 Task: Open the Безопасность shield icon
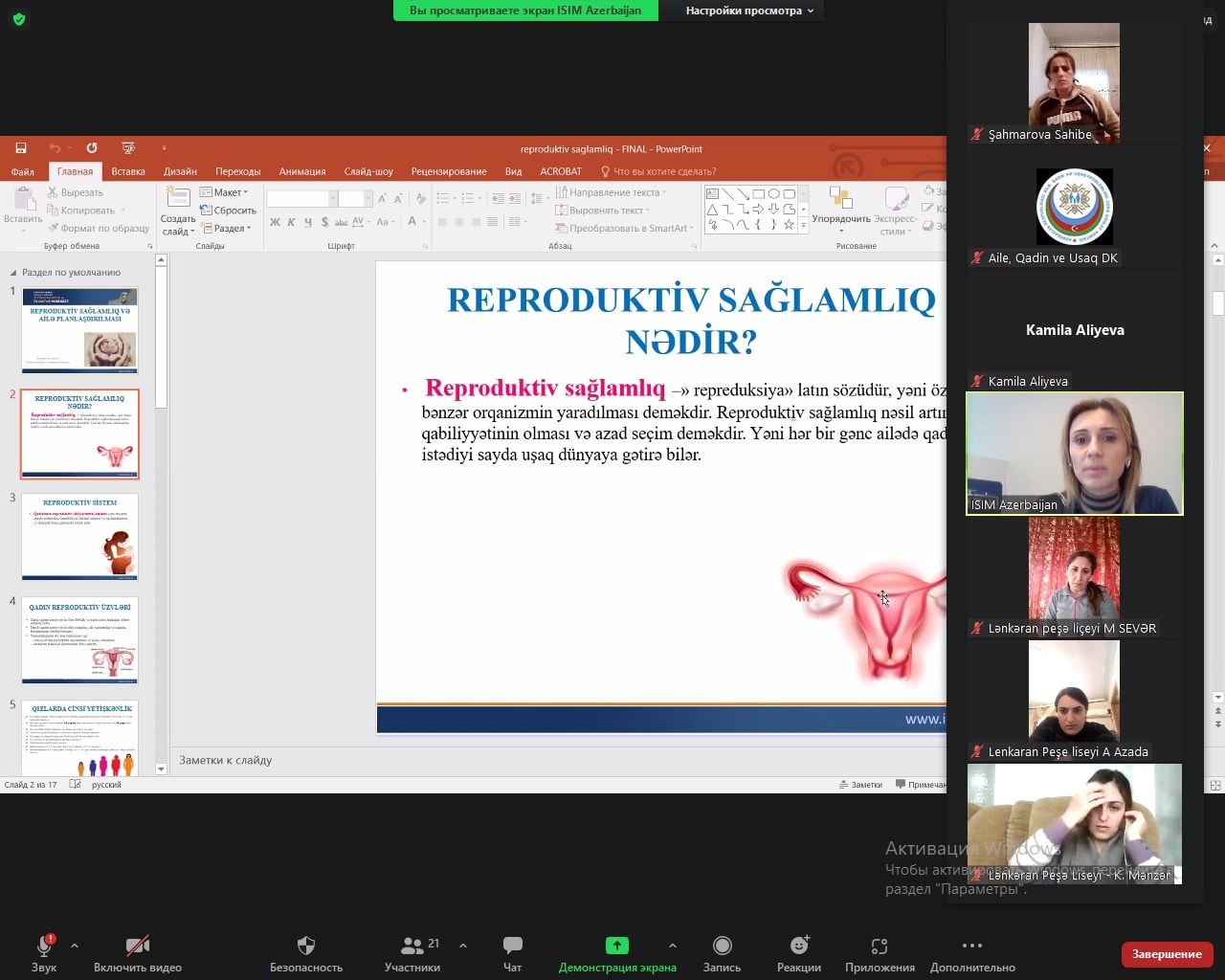[306, 946]
